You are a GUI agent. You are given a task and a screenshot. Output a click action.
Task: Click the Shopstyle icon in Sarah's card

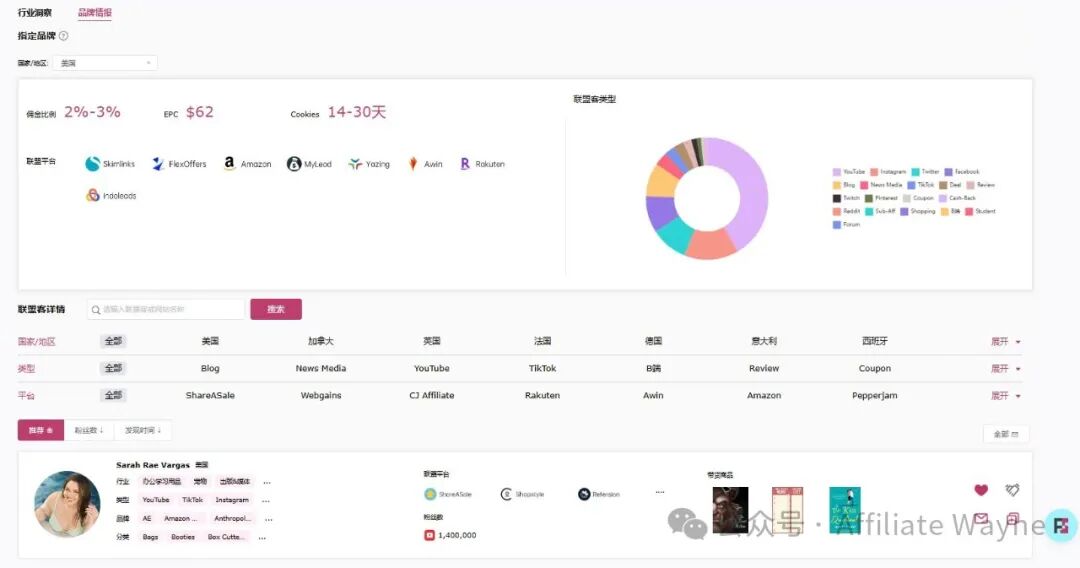(506, 494)
